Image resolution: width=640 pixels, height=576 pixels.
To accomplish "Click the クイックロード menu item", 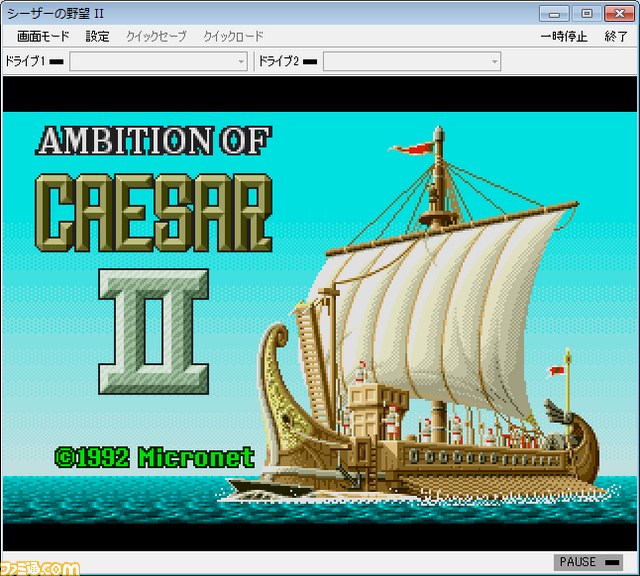I will (x=233, y=37).
